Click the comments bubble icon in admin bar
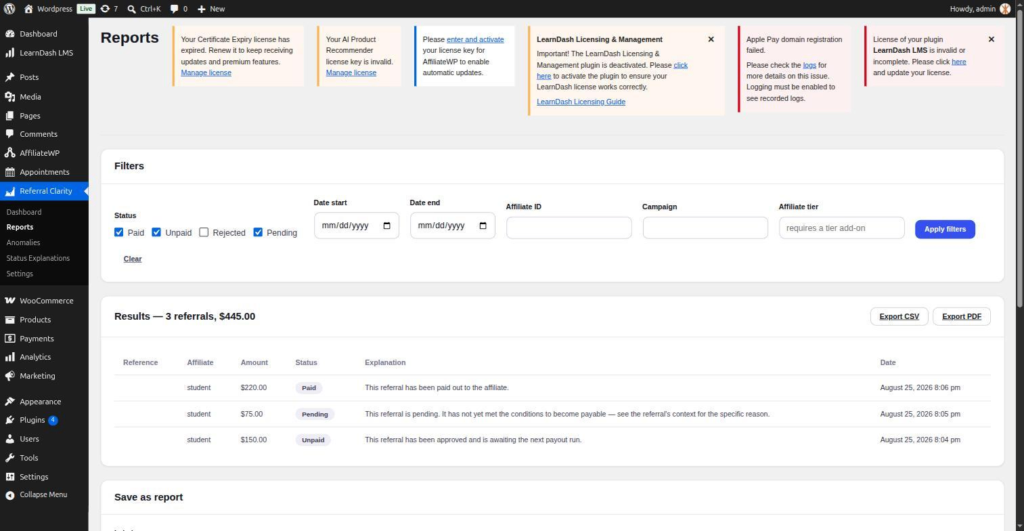Viewport: 1024px width, 531px height. (x=174, y=8)
